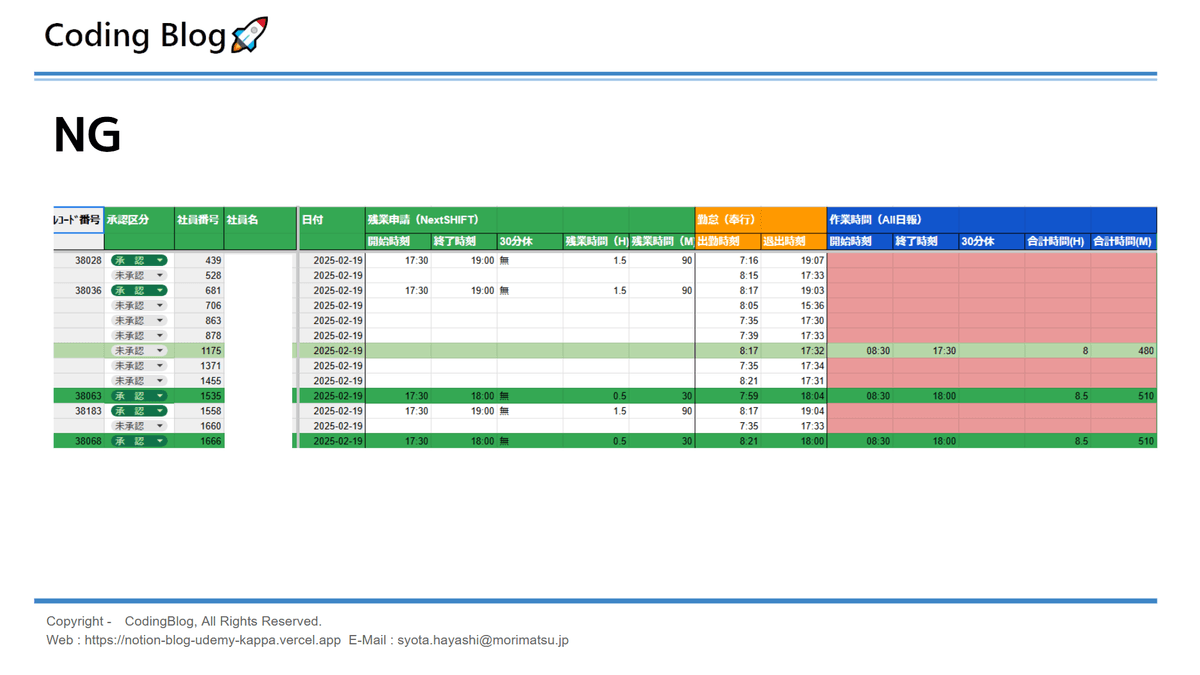The width and height of the screenshot is (1200, 675).
Task: Click the orange 勤怠（奉行） header
Action: tap(726, 219)
